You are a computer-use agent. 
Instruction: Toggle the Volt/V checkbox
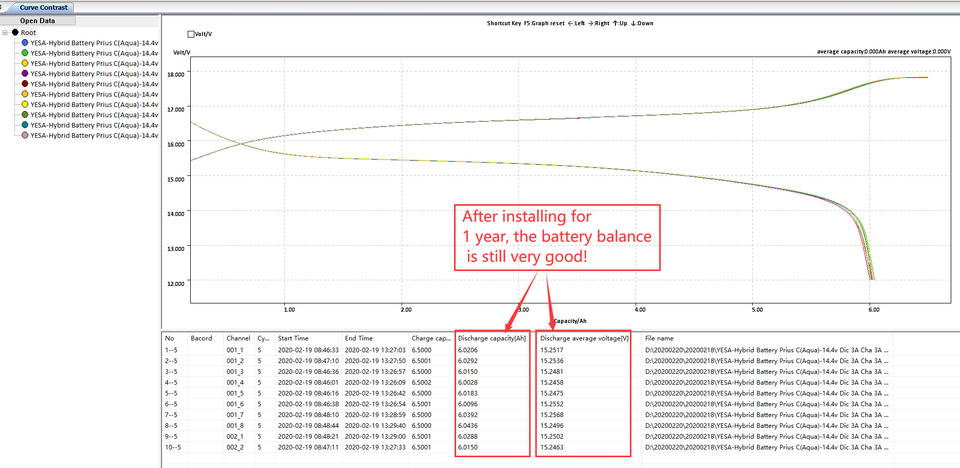point(192,34)
